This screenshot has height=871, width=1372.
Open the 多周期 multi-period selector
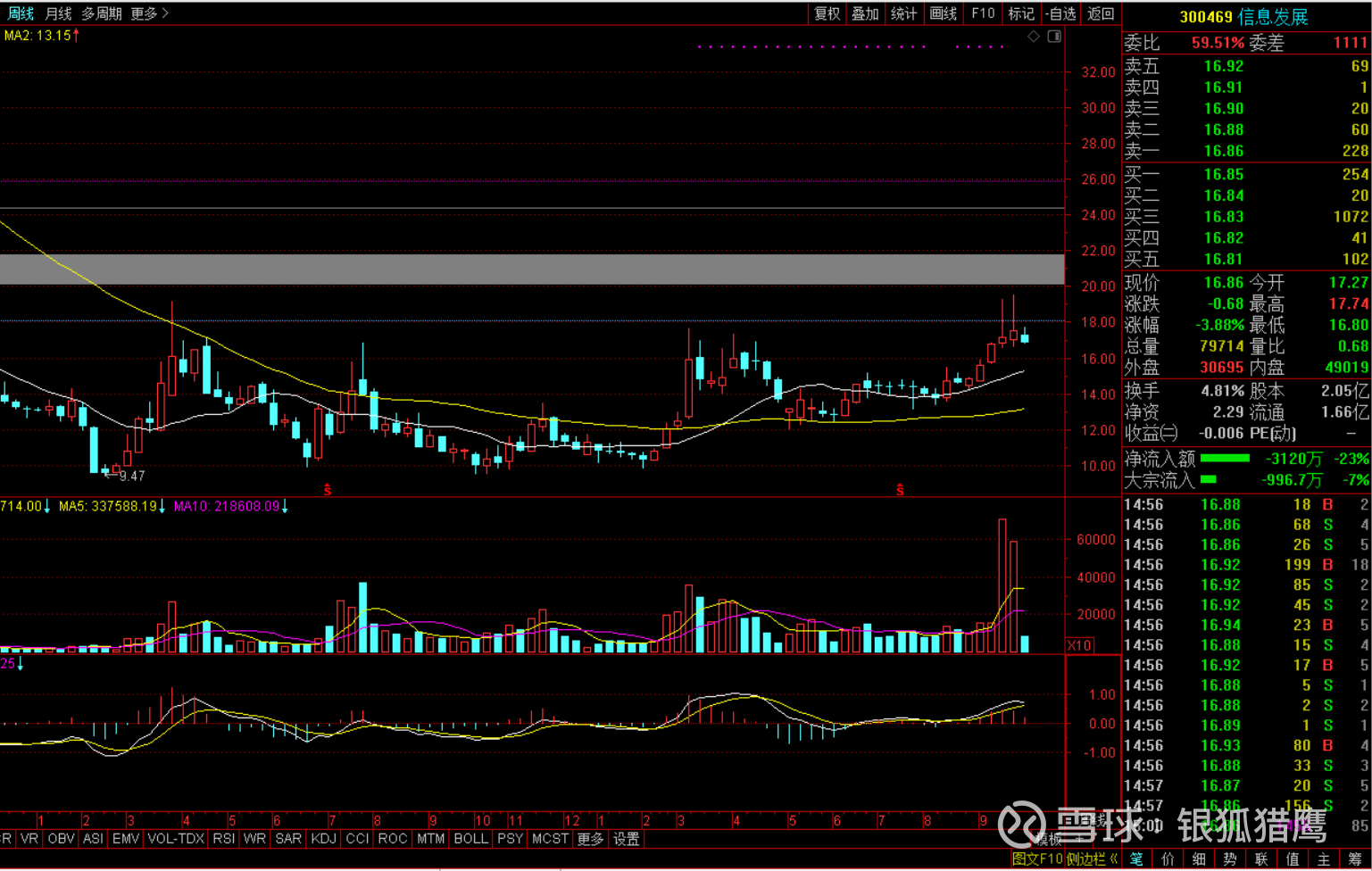[x=102, y=13]
